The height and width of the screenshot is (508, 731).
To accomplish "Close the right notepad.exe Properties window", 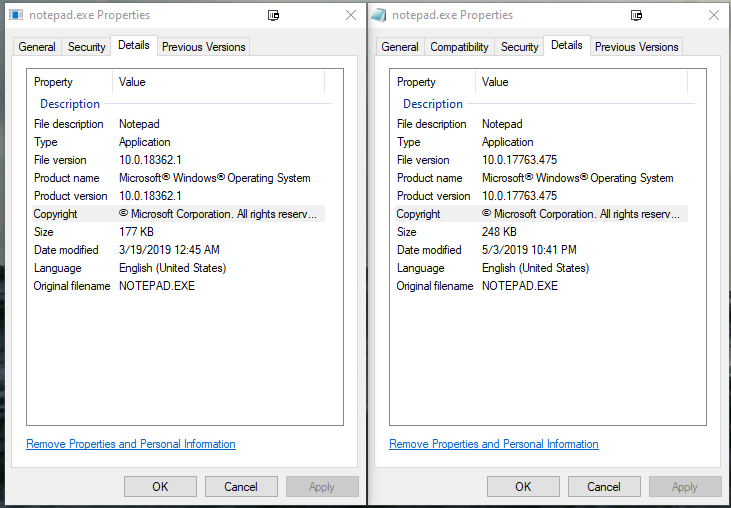I will [714, 15].
